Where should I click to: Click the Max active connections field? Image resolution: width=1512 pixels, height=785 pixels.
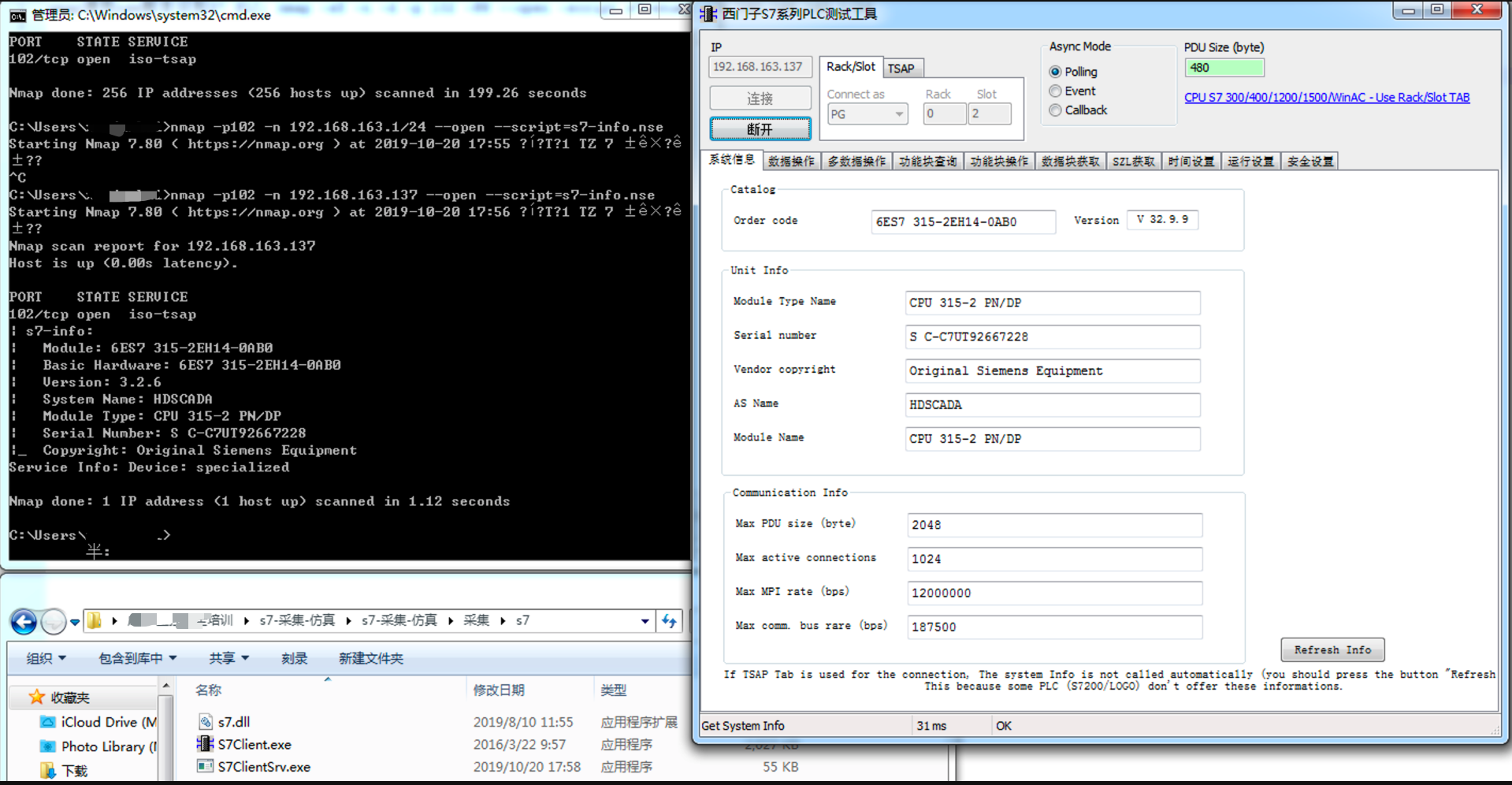click(x=1055, y=559)
